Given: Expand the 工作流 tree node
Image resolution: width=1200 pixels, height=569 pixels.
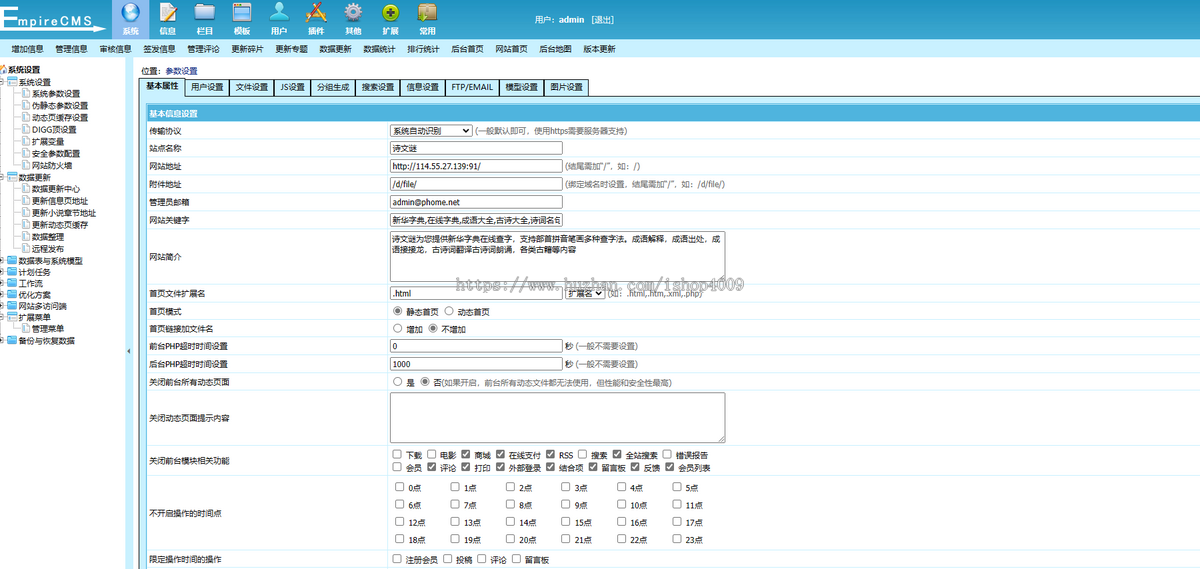Looking at the screenshot, I should coord(3,283).
